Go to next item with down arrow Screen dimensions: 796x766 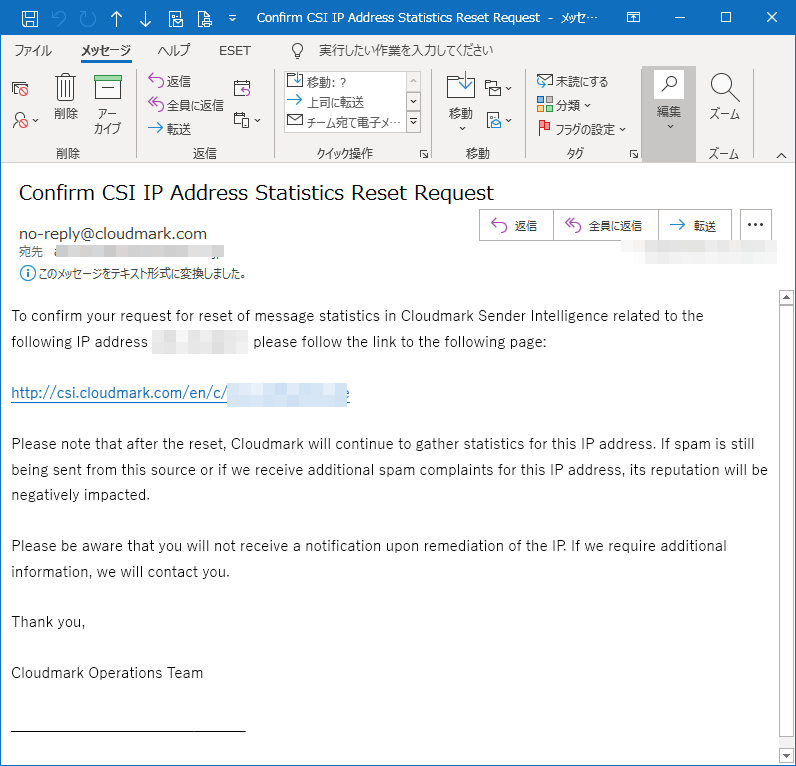[145, 19]
